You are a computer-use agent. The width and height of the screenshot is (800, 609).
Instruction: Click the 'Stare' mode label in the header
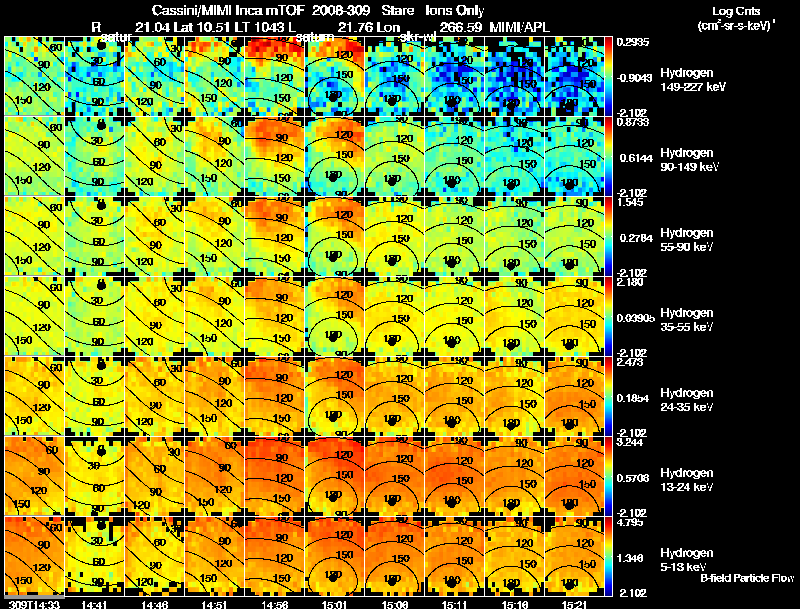[397, 11]
